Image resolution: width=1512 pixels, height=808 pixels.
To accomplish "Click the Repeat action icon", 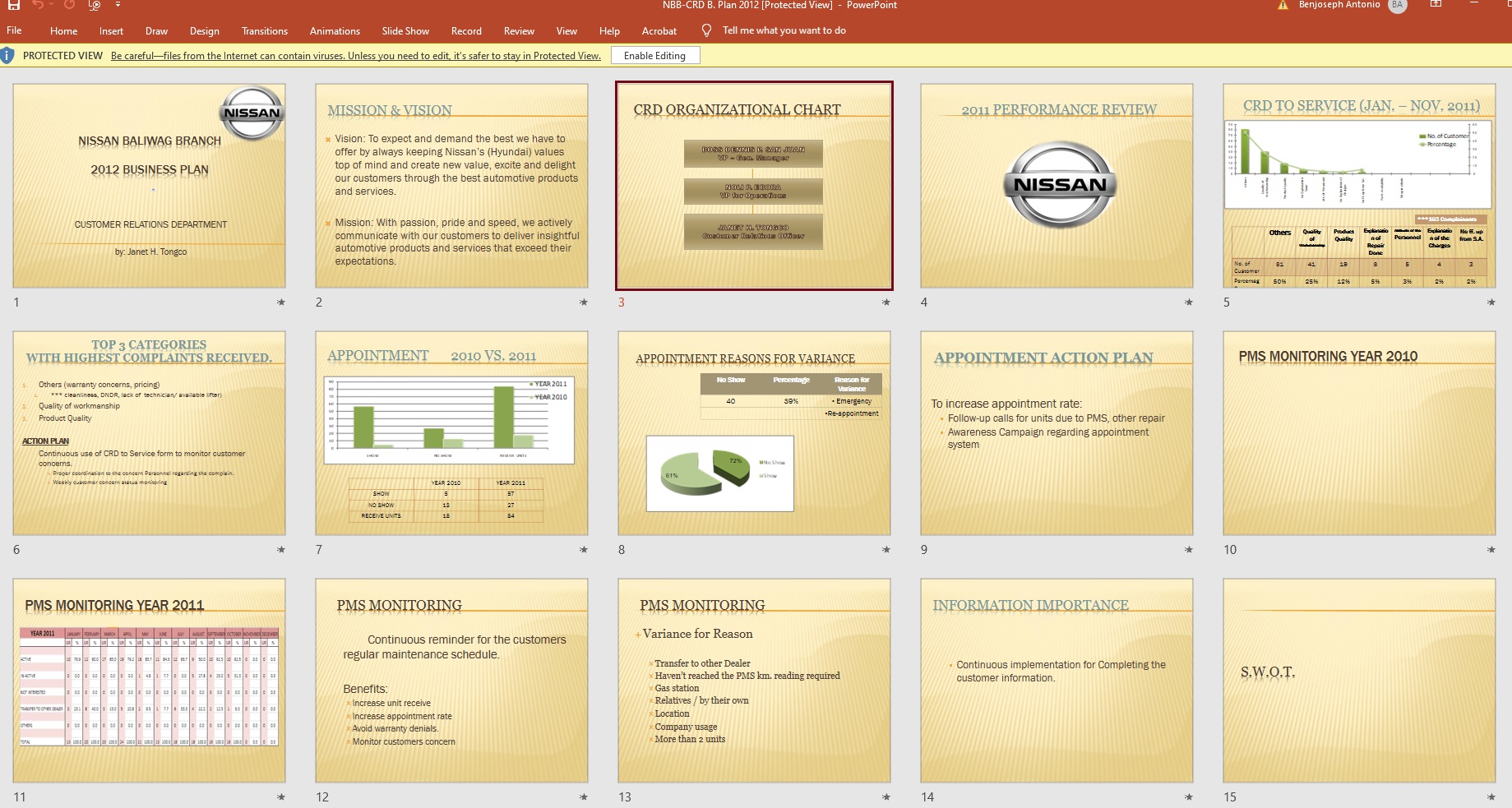I will tap(70, 5).
